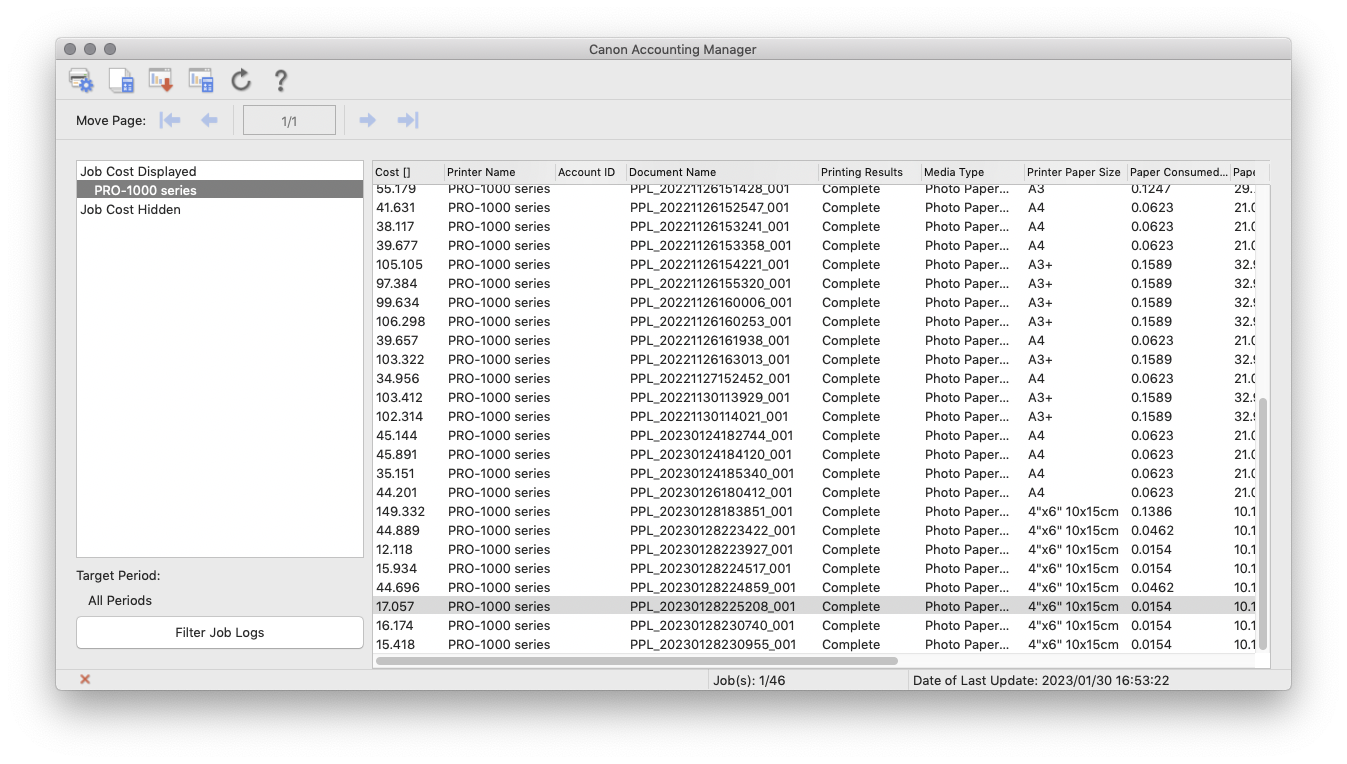This screenshot has height=764, width=1347.
Task: Sort by the Media Type column header
Action: (x=954, y=172)
